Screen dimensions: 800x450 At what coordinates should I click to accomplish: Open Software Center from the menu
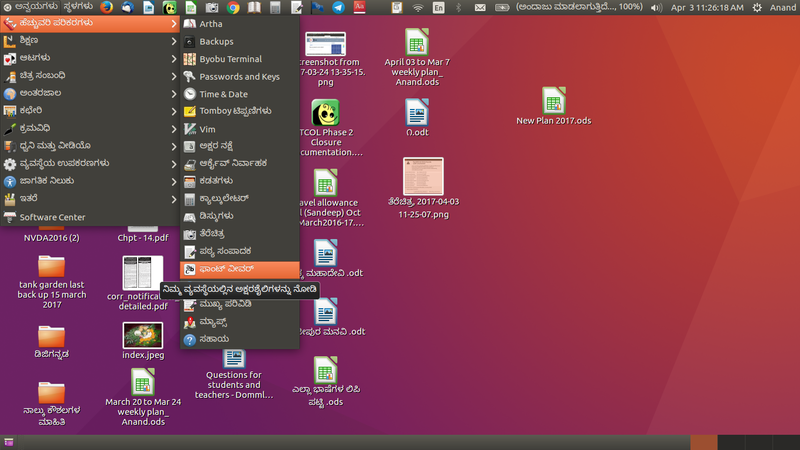coord(90,217)
